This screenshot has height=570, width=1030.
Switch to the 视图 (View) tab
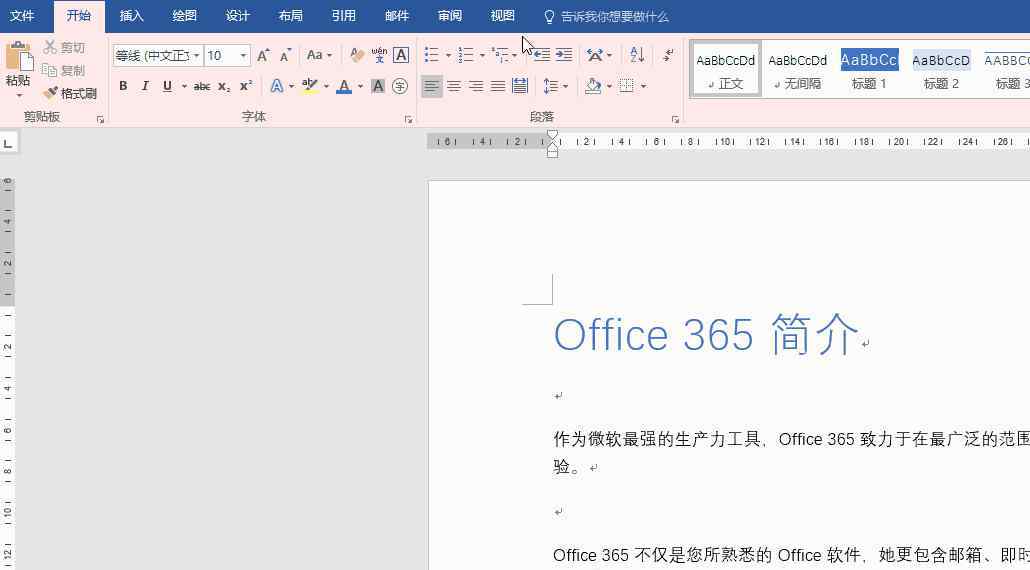(503, 16)
